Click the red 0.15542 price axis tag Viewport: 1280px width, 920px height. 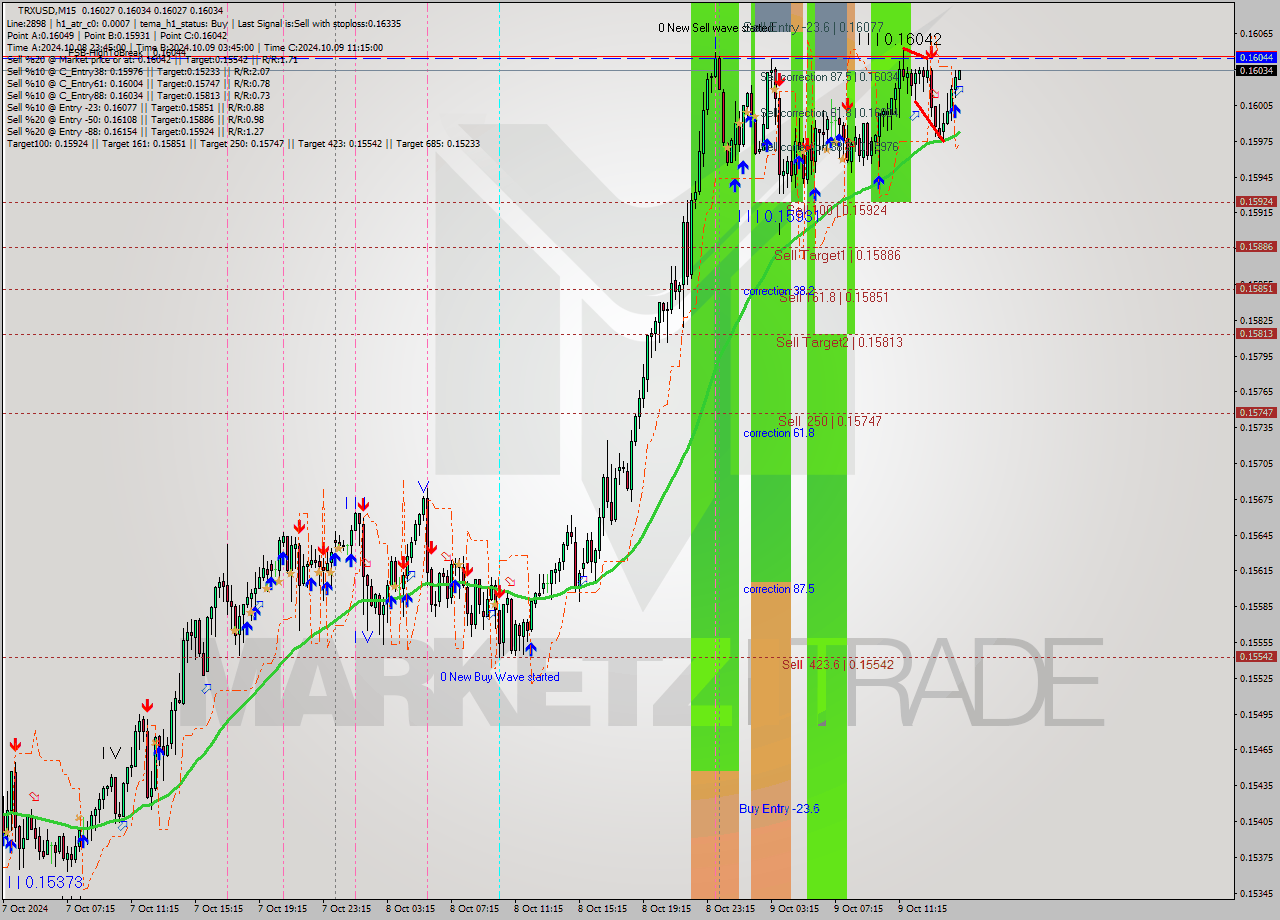[1256, 656]
